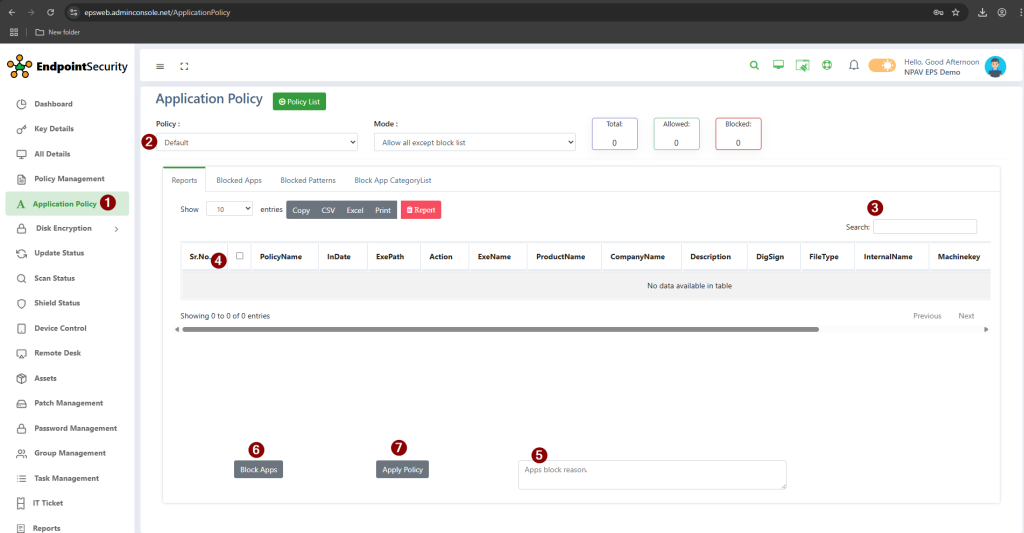The width and height of the screenshot is (1024, 533).
Task: Click the green search icon in header
Action: pyautogui.click(x=755, y=66)
